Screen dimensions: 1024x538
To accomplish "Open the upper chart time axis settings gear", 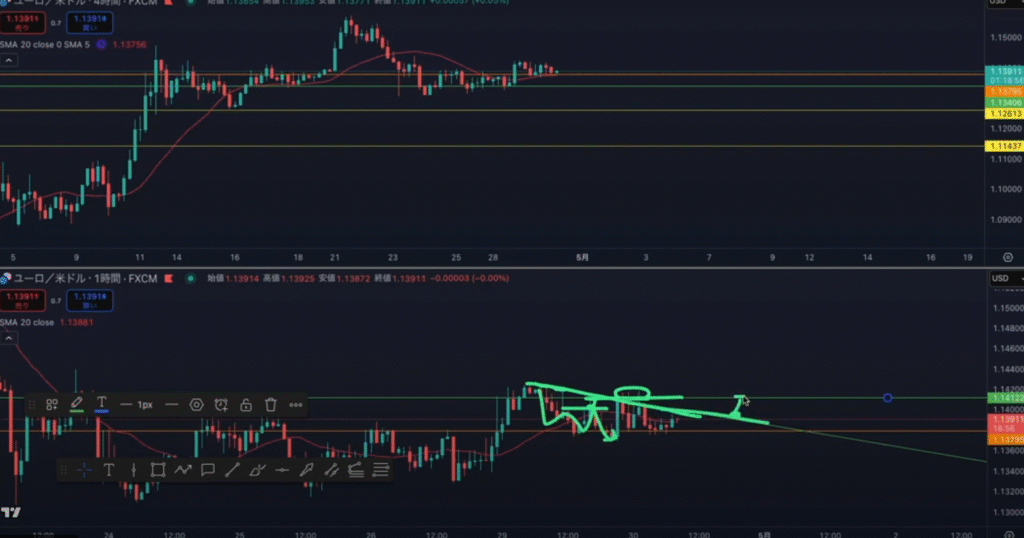I will coord(1008,258).
